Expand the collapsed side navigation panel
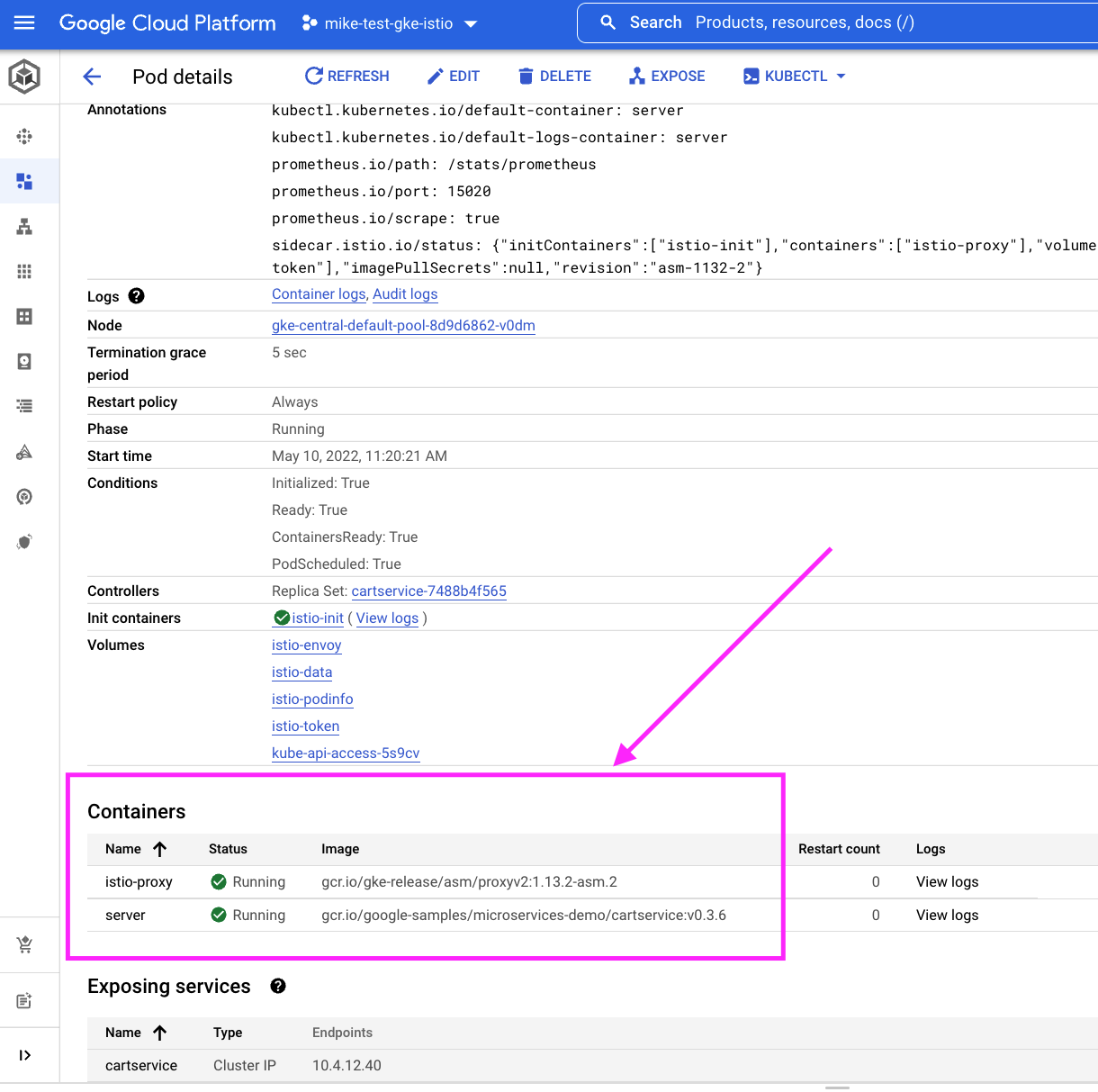This screenshot has width=1098, height=1092. tap(24, 1055)
